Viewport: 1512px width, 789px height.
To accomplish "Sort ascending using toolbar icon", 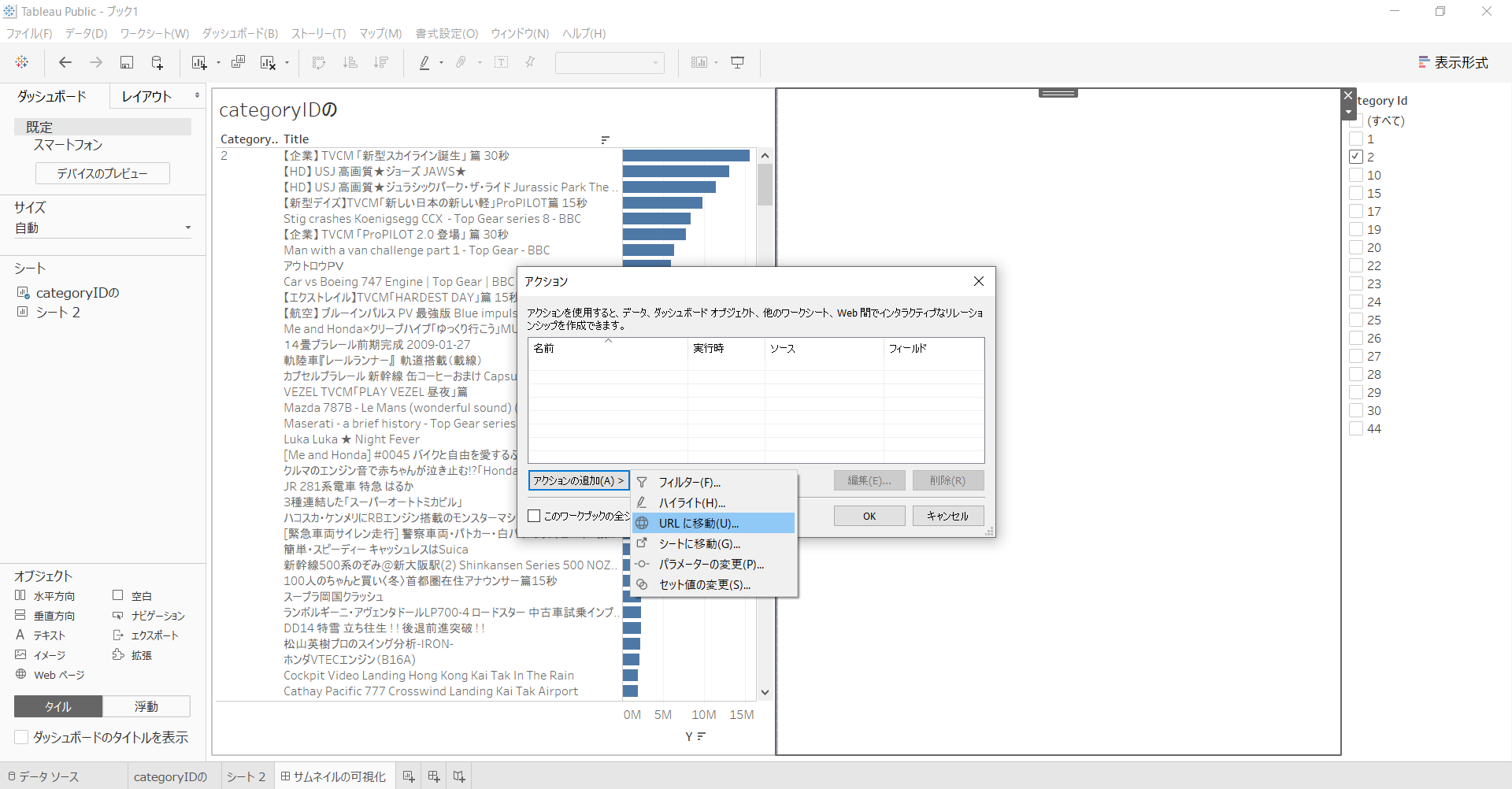I will 350,62.
